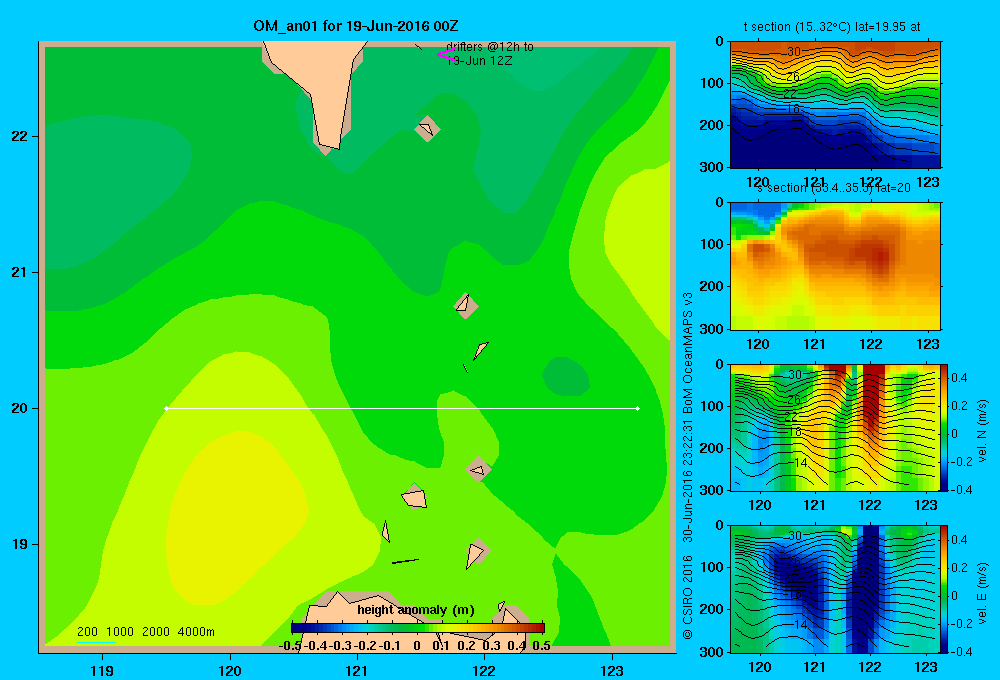Click the '200 1000 2000 4000m' depth legend
The height and width of the screenshot is (680, 1000).
pos(145,632)
